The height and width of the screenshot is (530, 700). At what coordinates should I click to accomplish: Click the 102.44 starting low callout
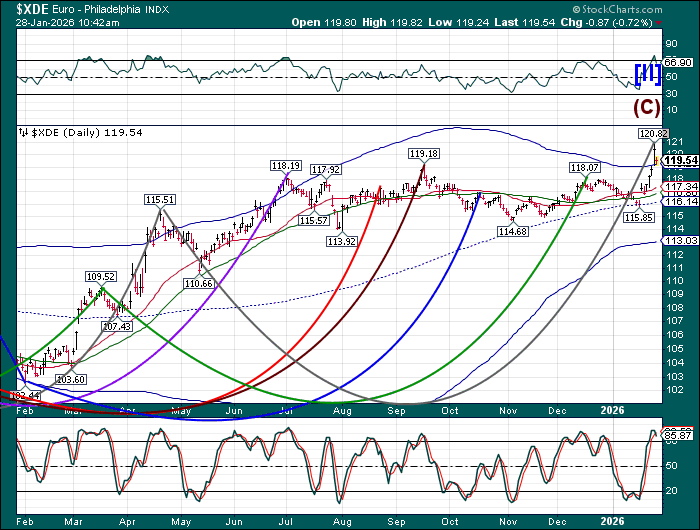coord(22,397)
